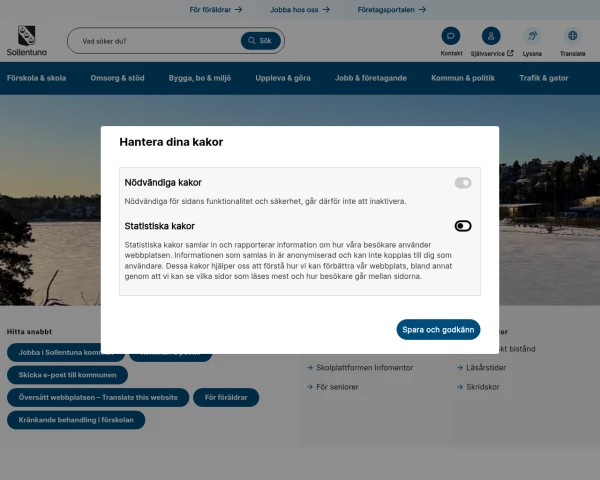Follow the För föräldrar top link
This screenshot has height=480, width=600.
pyautogui.click(x=216, y=10)
